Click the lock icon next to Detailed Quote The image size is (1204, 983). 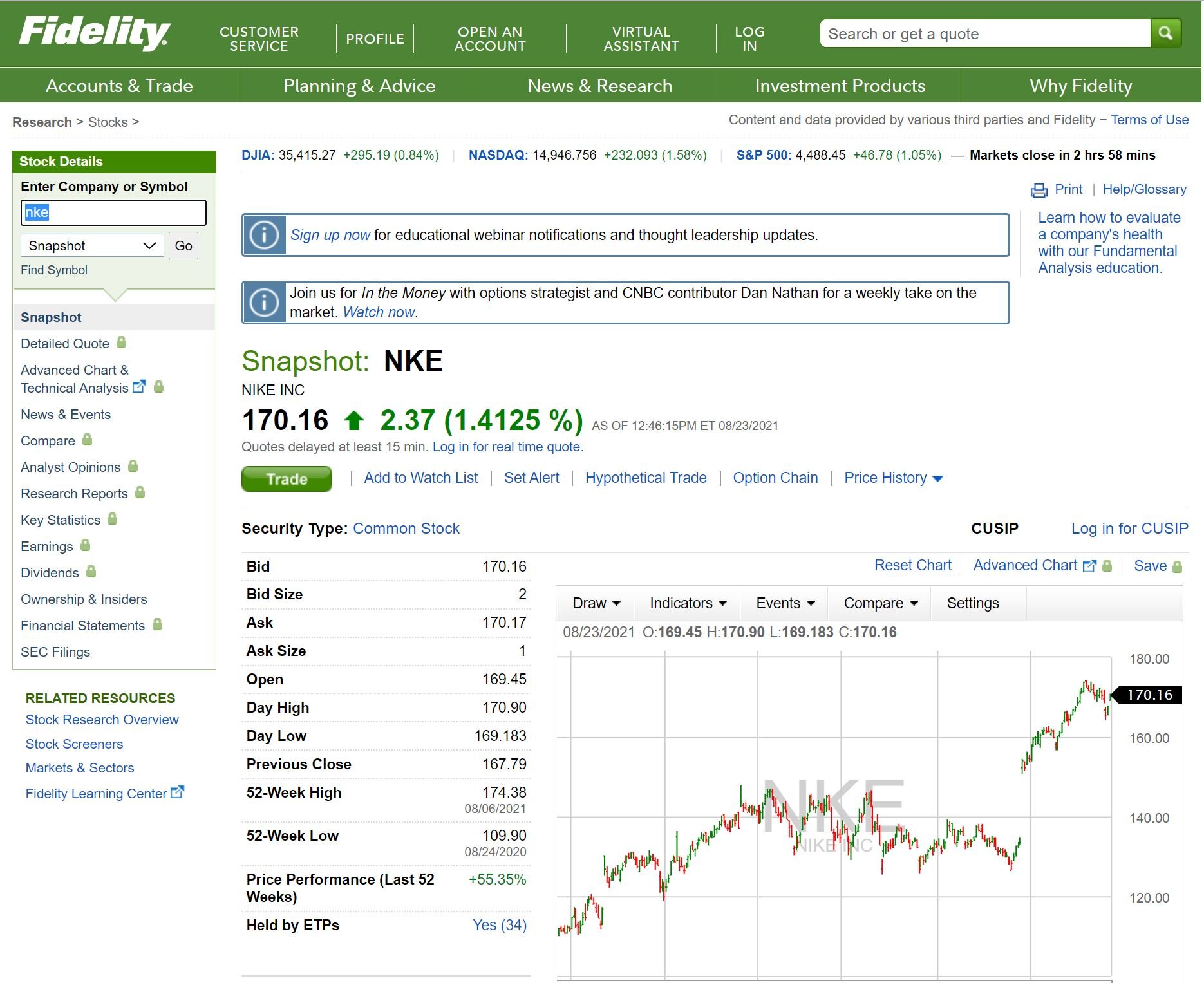(x=121, y=342)
